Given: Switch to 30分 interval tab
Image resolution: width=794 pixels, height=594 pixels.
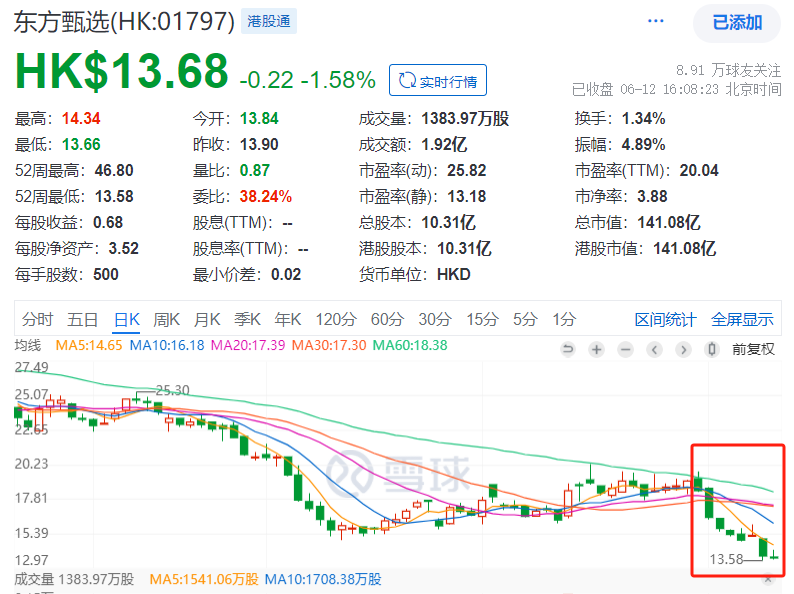Looking at the screenshot, I should pyautogui.click(x=434, y=320).
